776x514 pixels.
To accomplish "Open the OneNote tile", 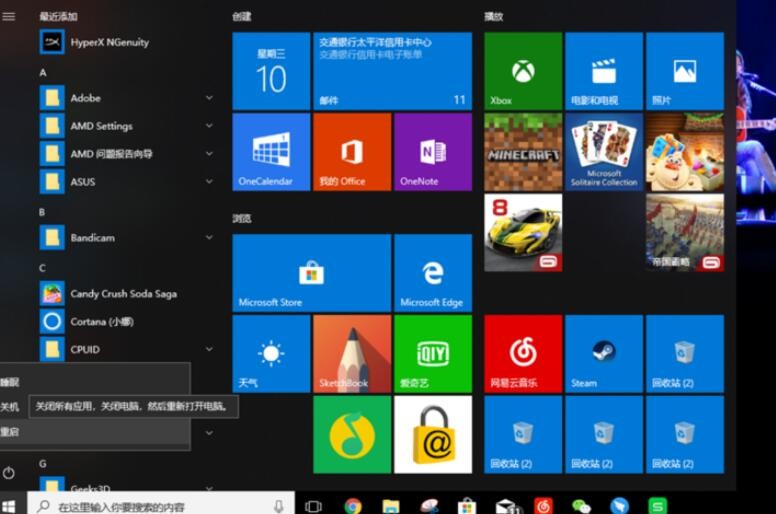I will pyautogui.click(x=432, y=152).
